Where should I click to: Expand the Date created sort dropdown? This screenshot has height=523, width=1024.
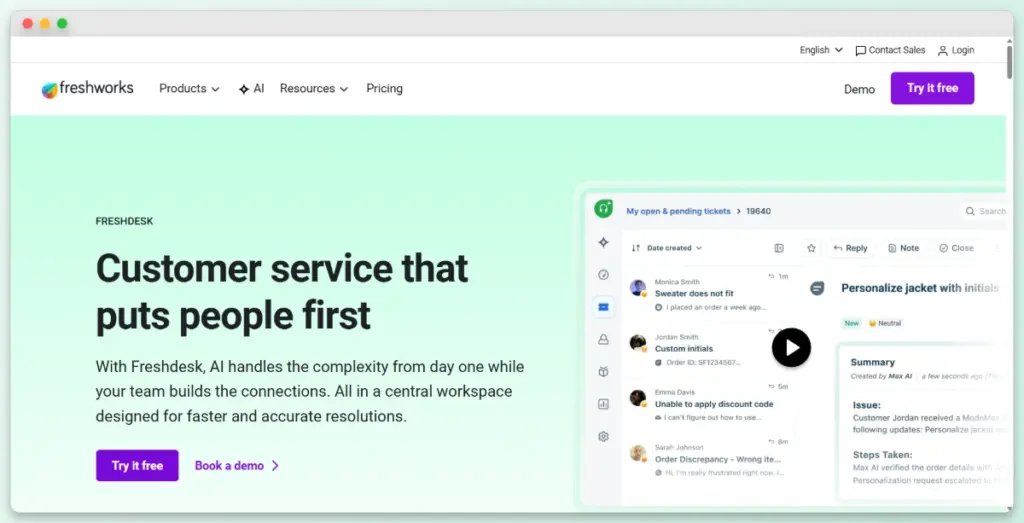point(673,248)
